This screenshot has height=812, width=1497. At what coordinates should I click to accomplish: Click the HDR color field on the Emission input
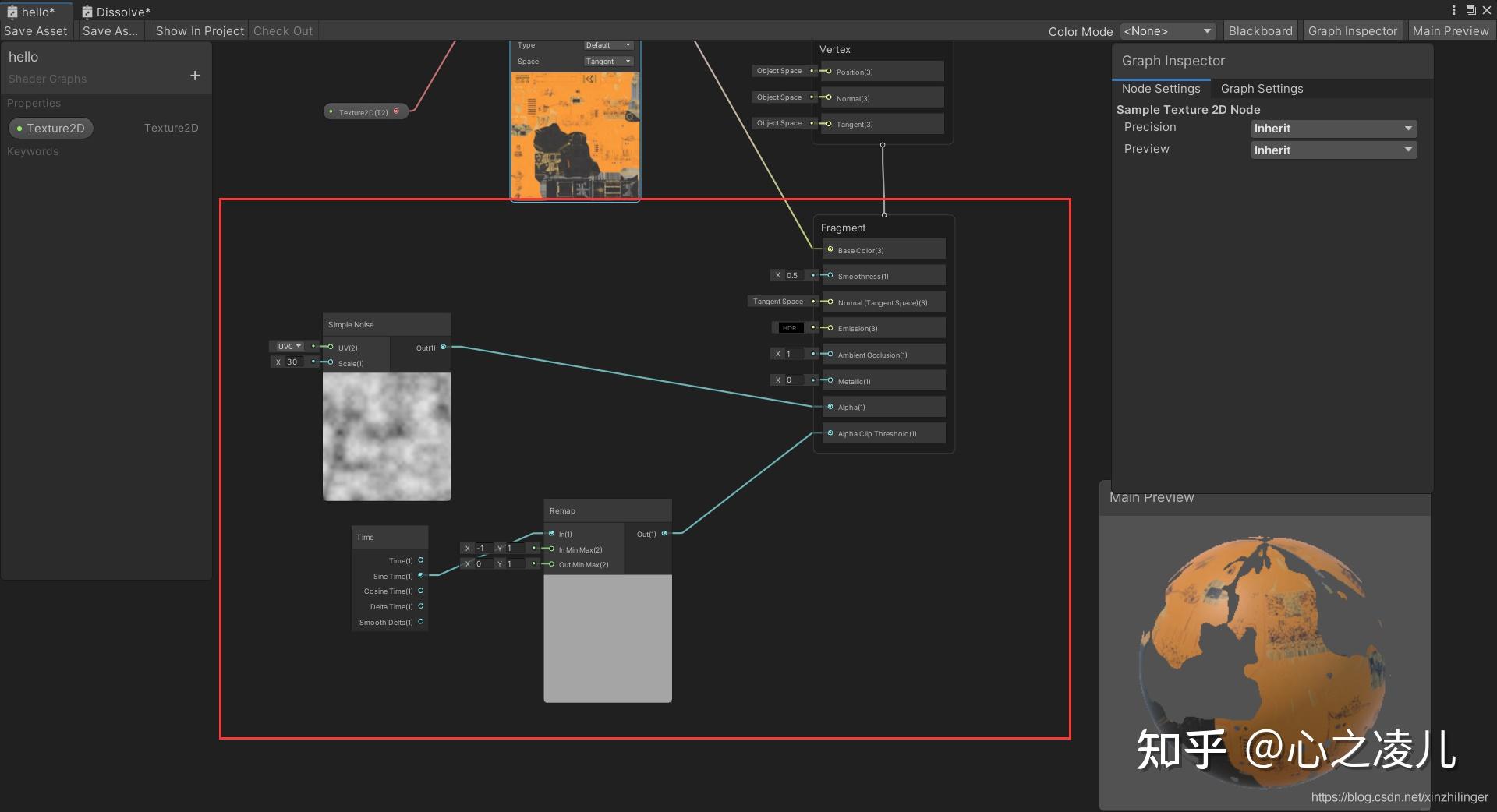pyautogui.click(x=790, y=327)
